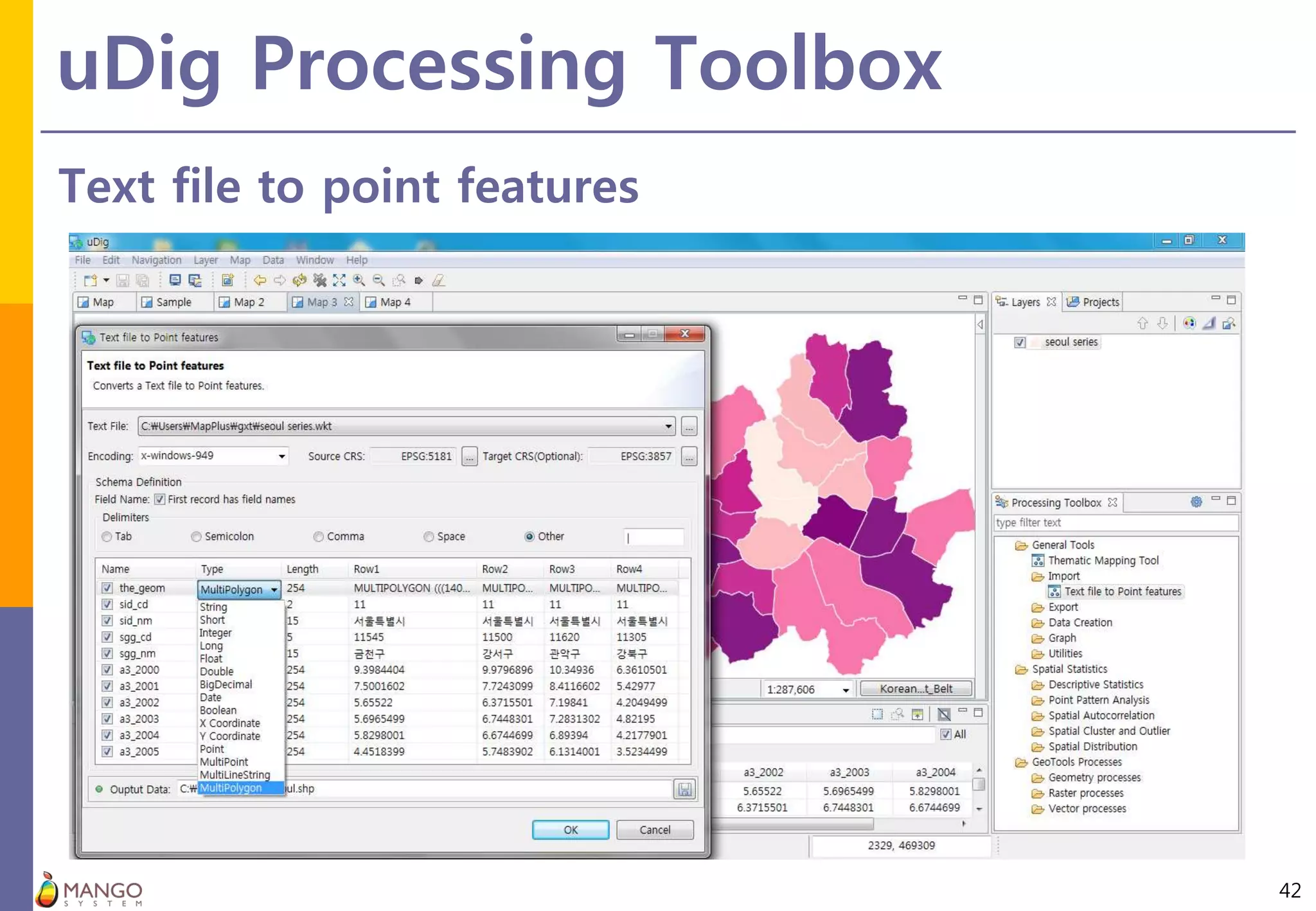
Task: Click the Target CRS ellipsis button
Action: pyautogui.click(x=689, y=457)
